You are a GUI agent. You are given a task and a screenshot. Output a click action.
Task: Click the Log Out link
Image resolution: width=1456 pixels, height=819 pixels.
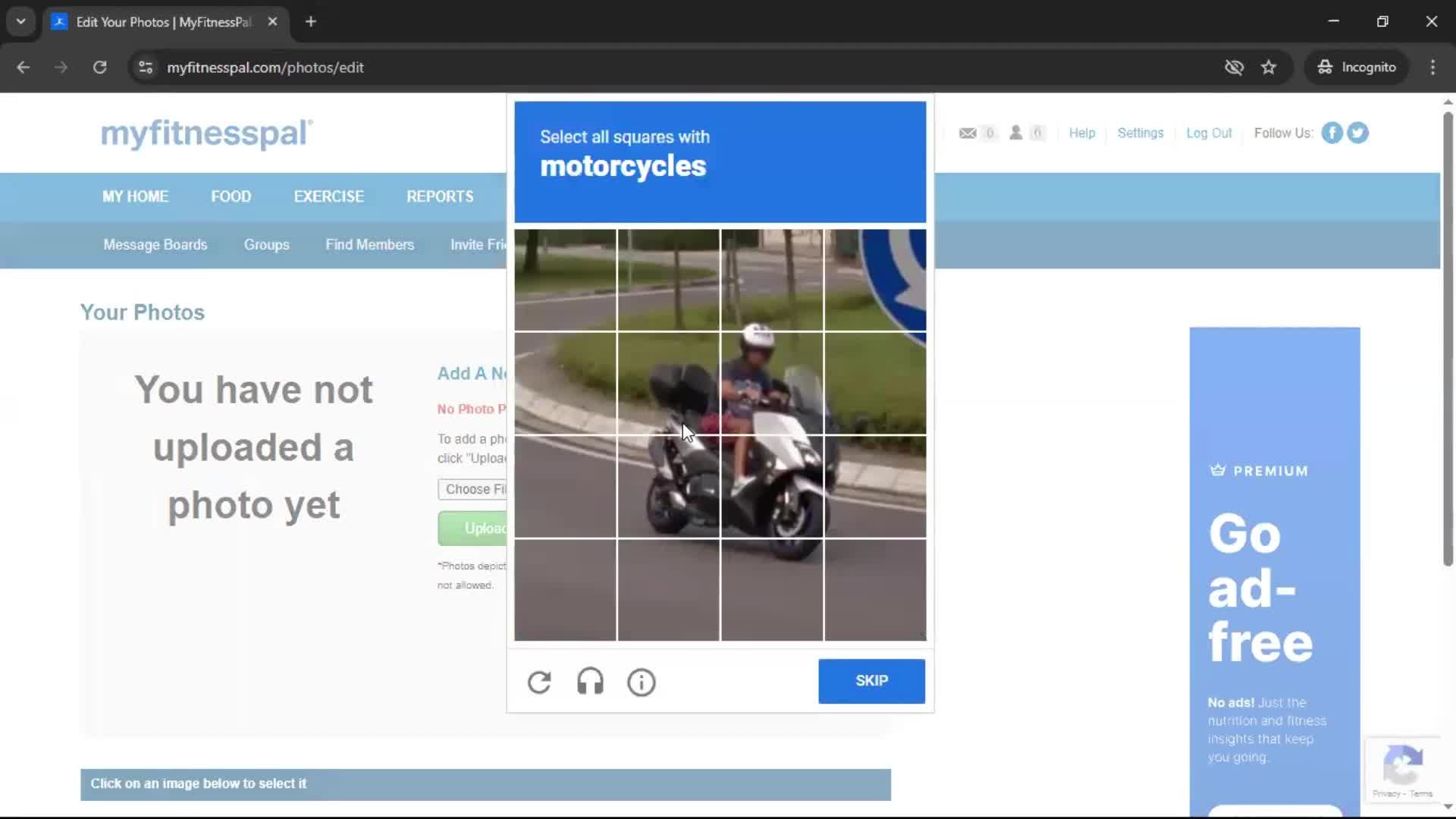pyautogui.click(x=1209, y=133)
